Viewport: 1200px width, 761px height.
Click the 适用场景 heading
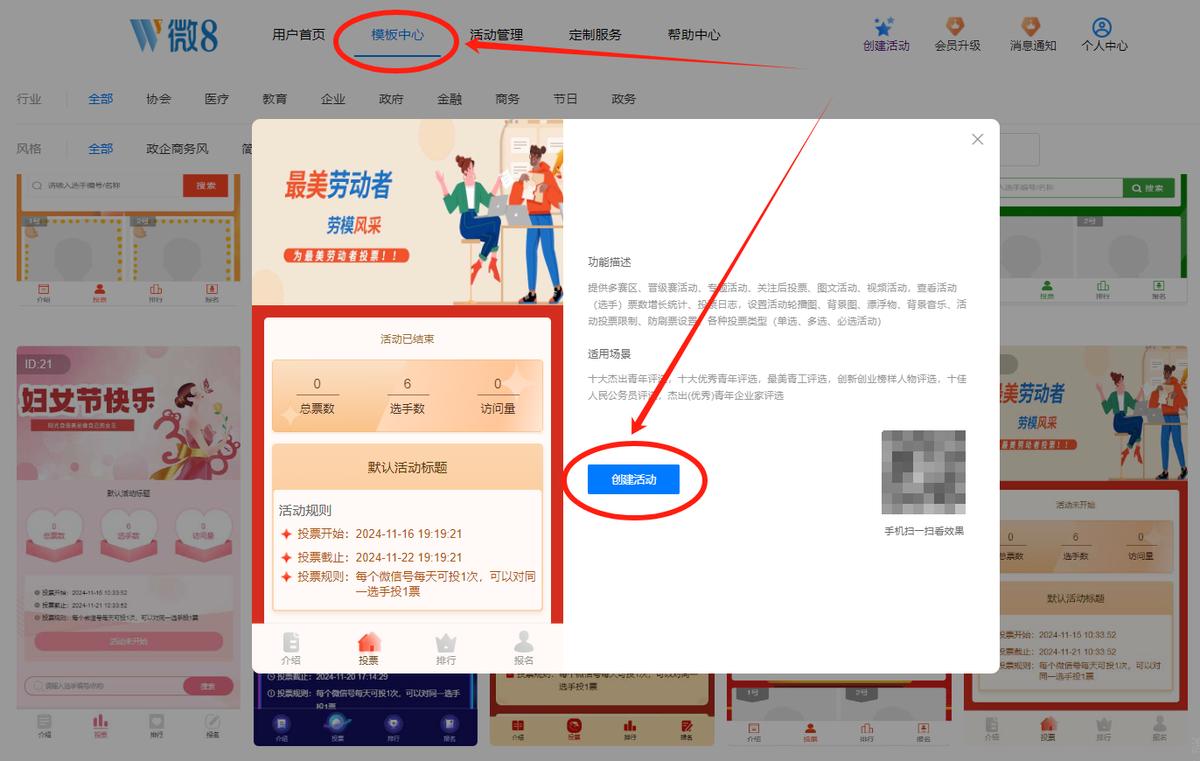point(610,354)
